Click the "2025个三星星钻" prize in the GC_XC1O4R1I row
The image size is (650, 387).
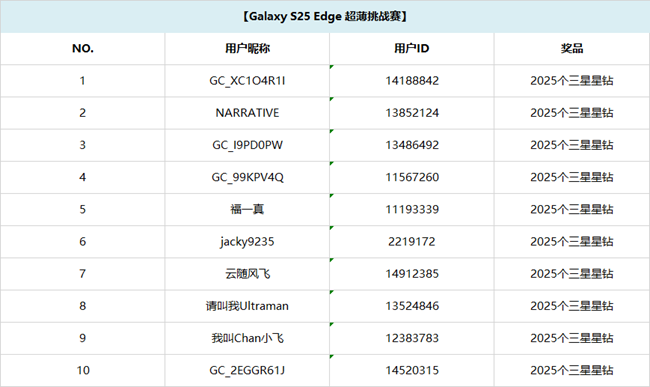click(572, 80)
